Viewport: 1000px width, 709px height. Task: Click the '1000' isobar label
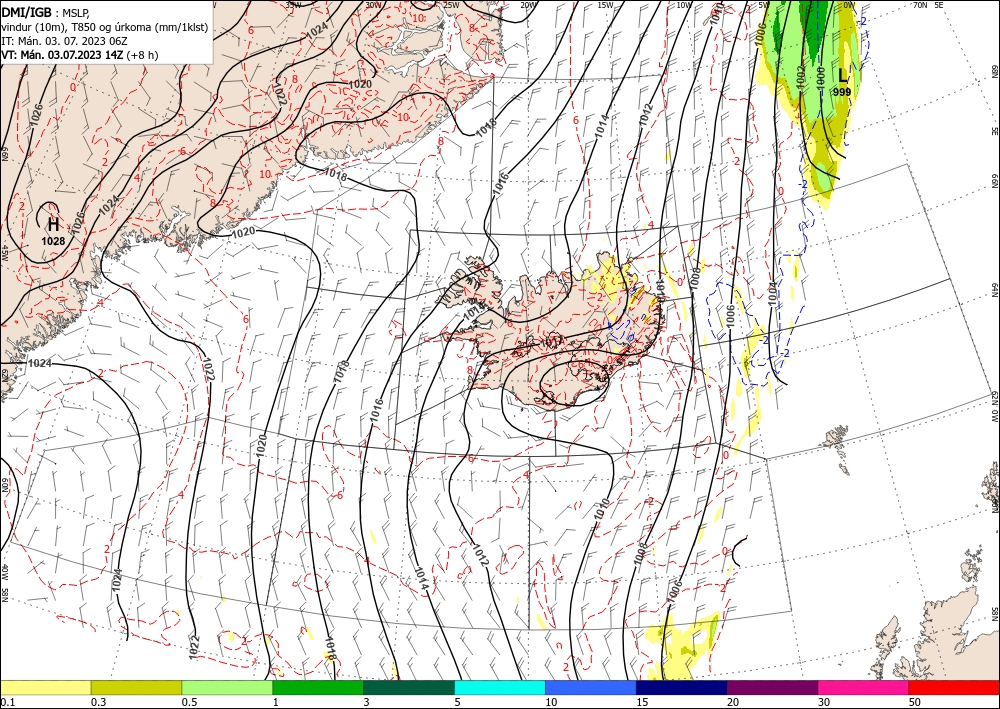tap(821, 77)
